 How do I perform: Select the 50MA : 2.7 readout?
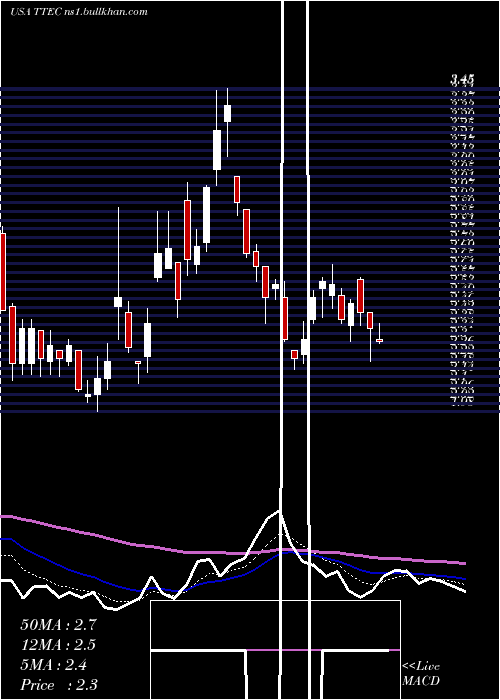pyautogui.click(x=58, y=625)
